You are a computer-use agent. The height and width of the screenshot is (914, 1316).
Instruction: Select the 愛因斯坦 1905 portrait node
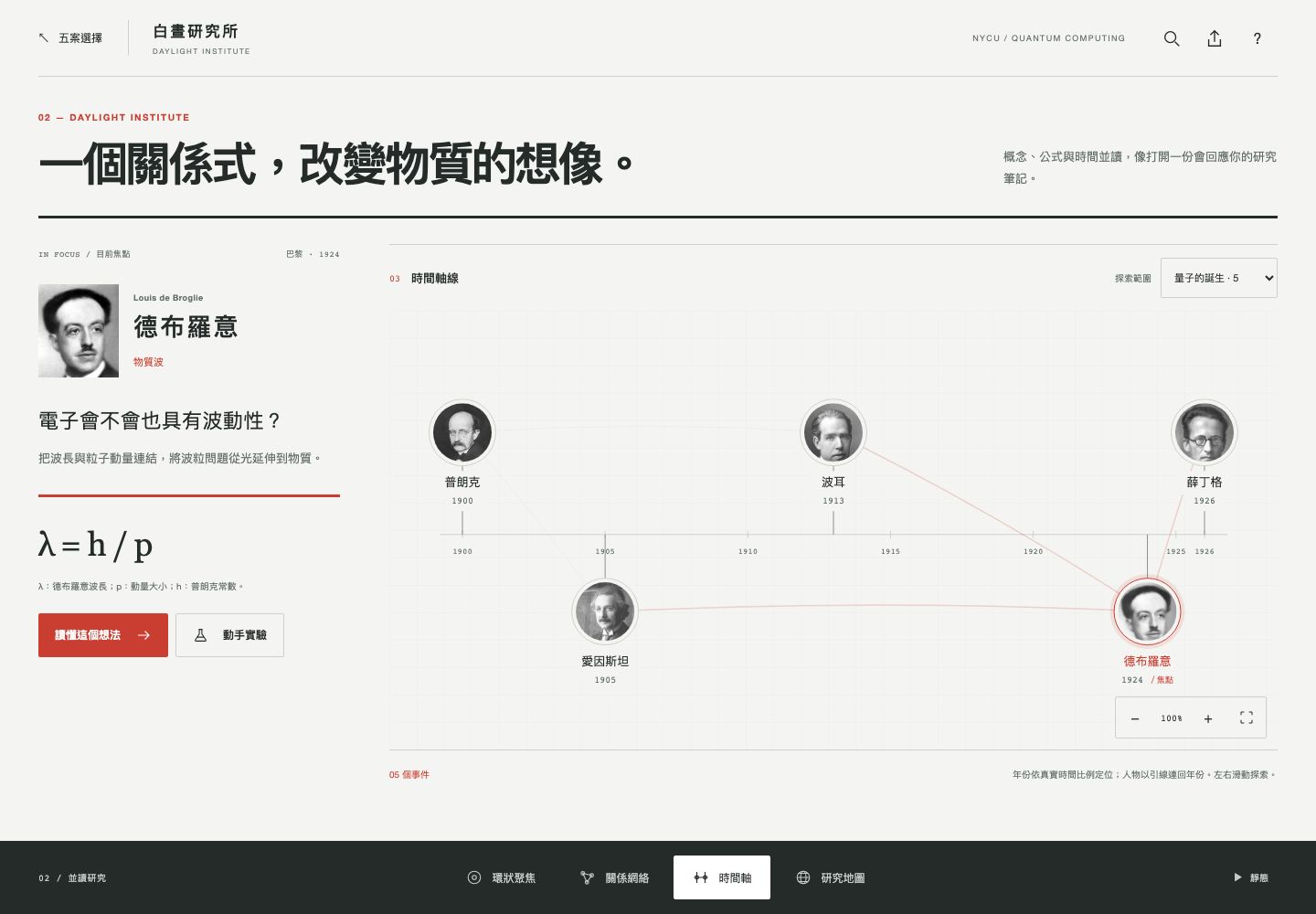pyautogui.click(x=605, y=611)
